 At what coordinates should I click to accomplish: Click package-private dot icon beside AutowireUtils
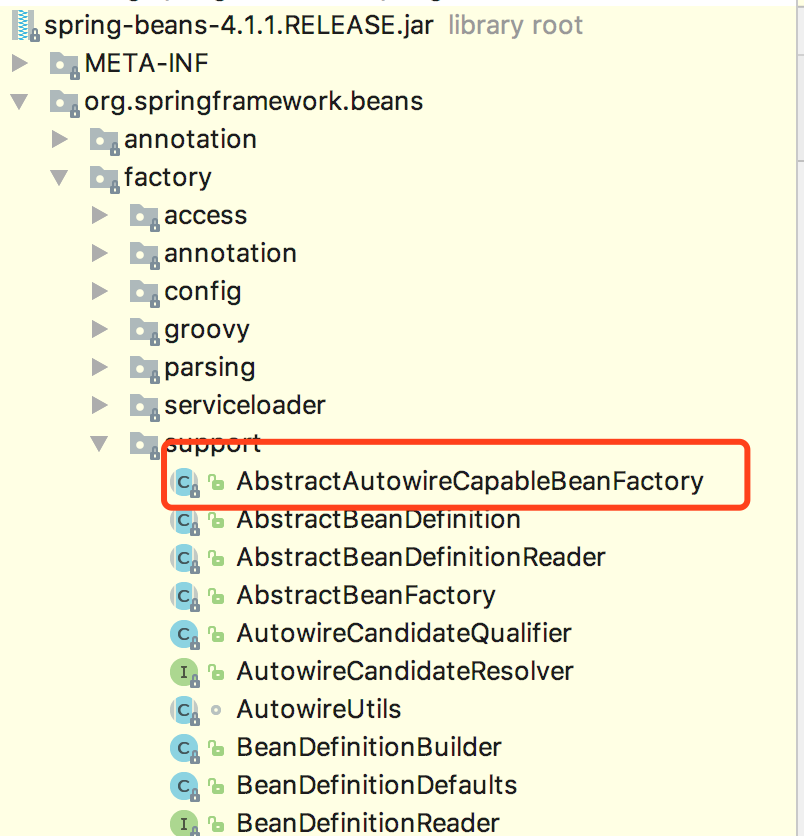point(216,710)
